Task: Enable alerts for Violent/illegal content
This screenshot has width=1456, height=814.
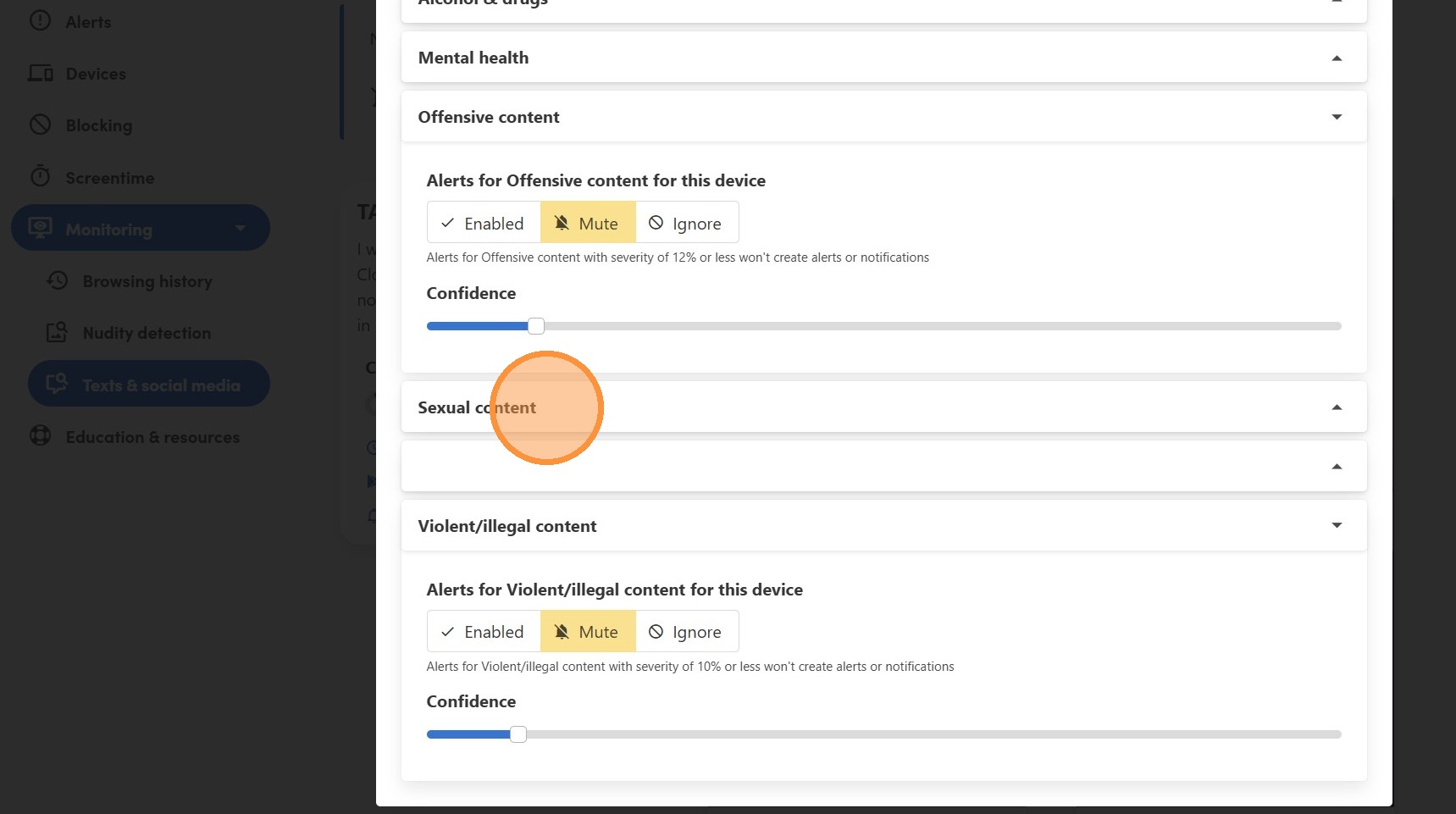Action: [483, 632]
